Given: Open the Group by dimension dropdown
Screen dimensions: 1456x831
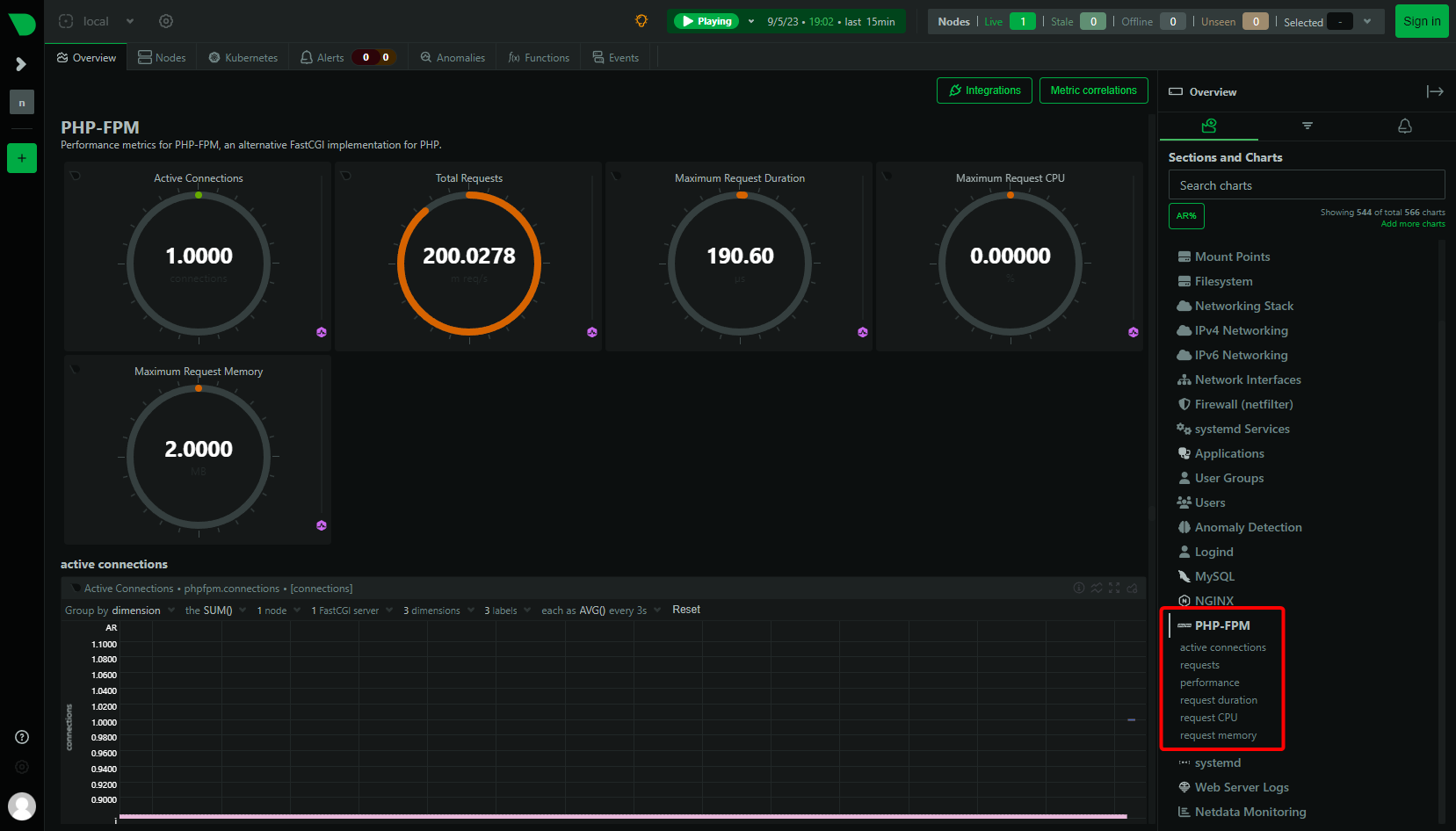Looking at the screenshot, I should [x=135, y=611].
